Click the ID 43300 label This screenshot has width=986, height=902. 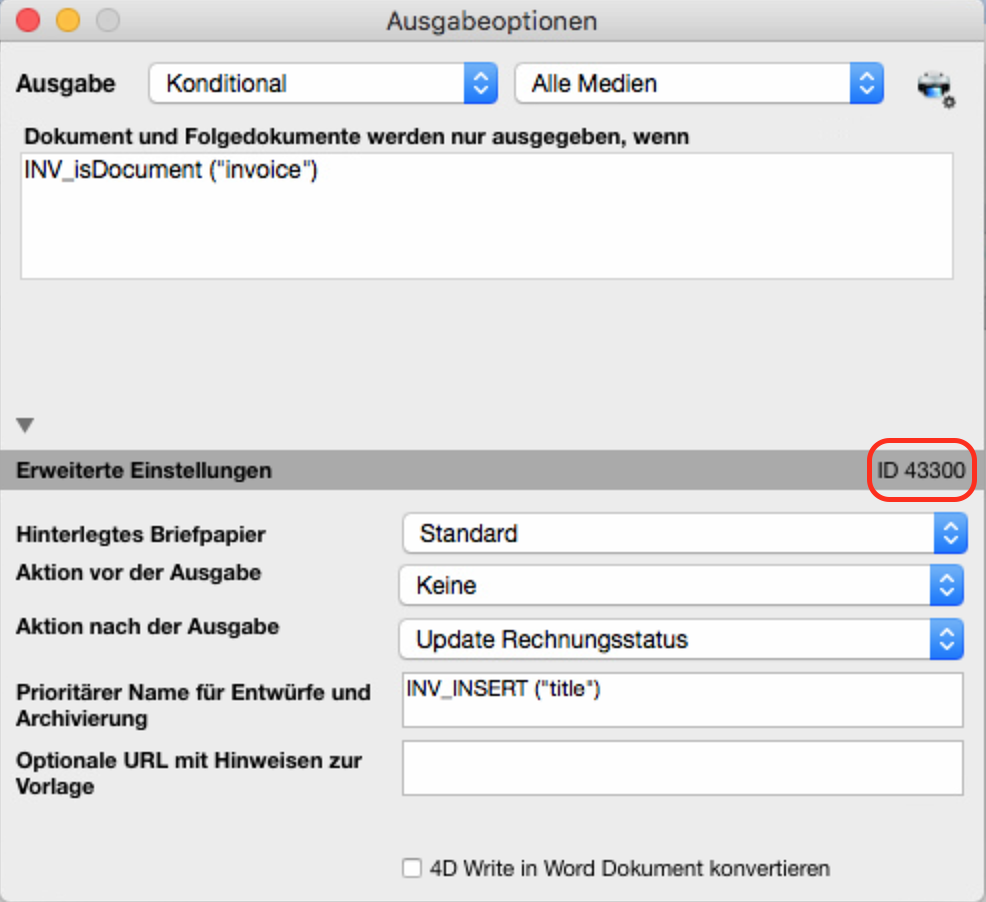tap(921, 470)
